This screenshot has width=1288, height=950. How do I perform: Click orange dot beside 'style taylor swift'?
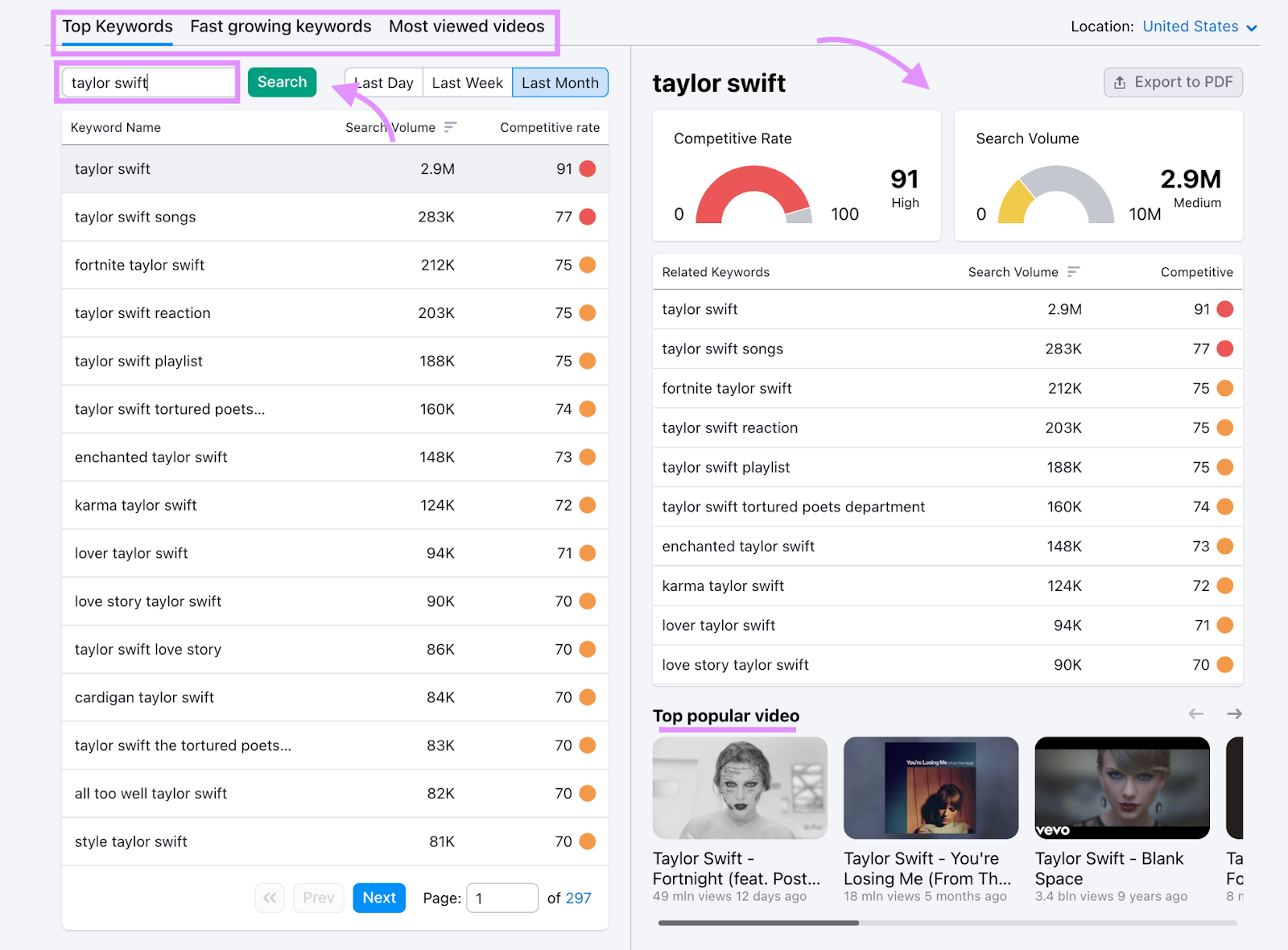[x=588, y=841]
